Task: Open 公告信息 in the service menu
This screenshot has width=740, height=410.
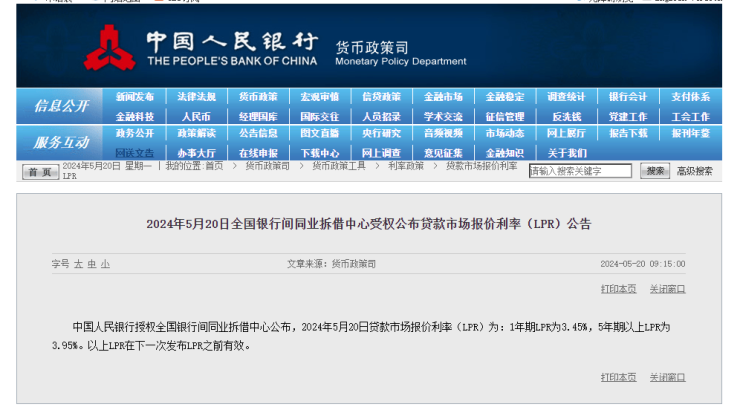Action: pyautogui.click(x=258, y=133)
